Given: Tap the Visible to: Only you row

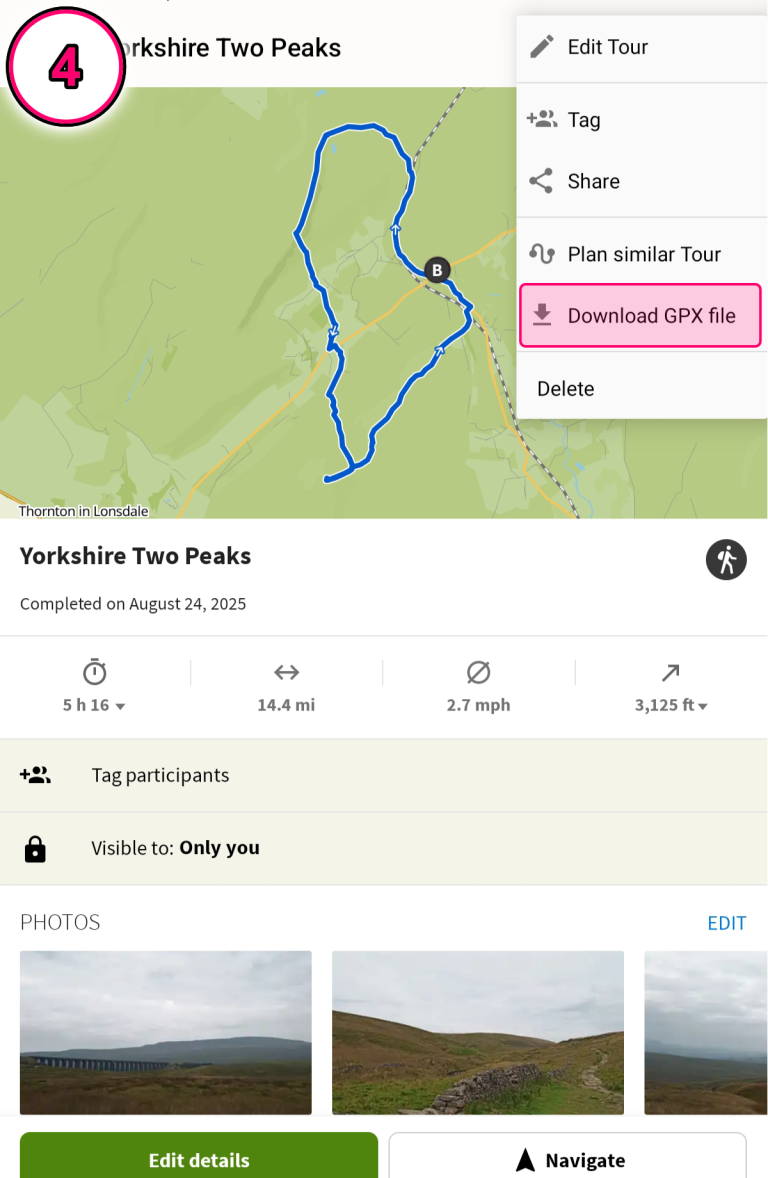Looking at the screenshot, I should point(384,848).
